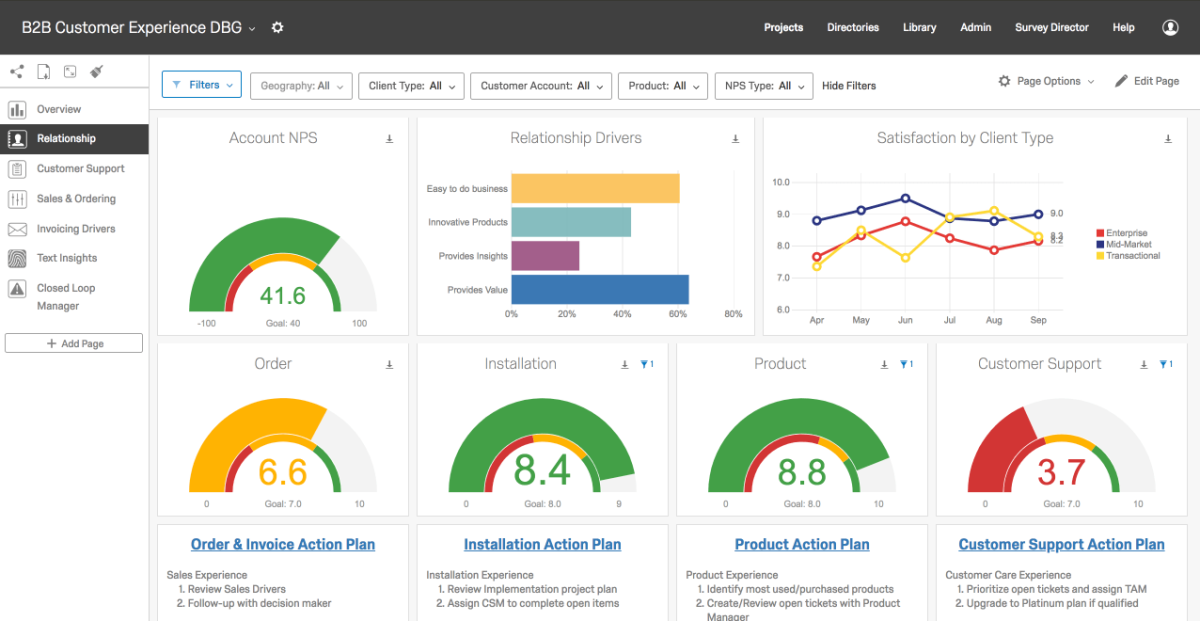Click the filter icon on the Installation widget

tap(646, 365)
